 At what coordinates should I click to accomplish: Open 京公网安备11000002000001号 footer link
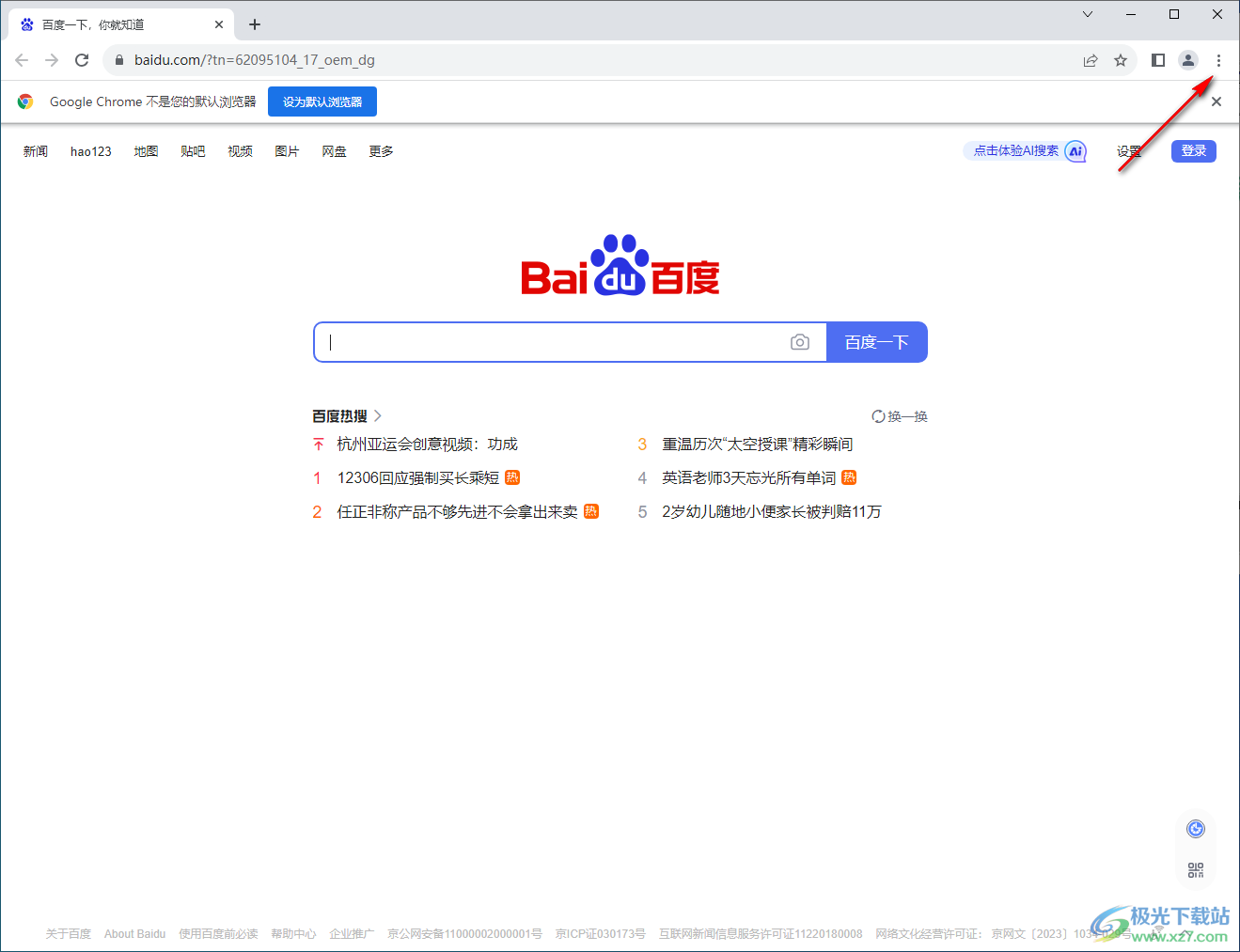point(464,934)
